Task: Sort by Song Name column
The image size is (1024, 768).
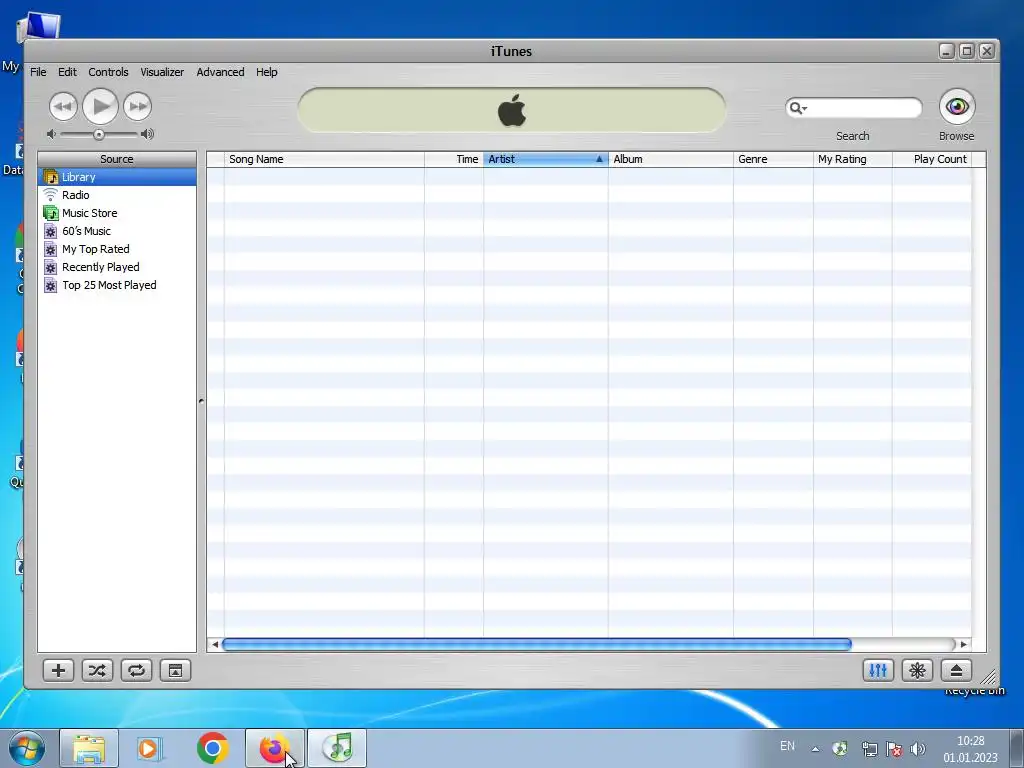Action: [x=324, y=159]
